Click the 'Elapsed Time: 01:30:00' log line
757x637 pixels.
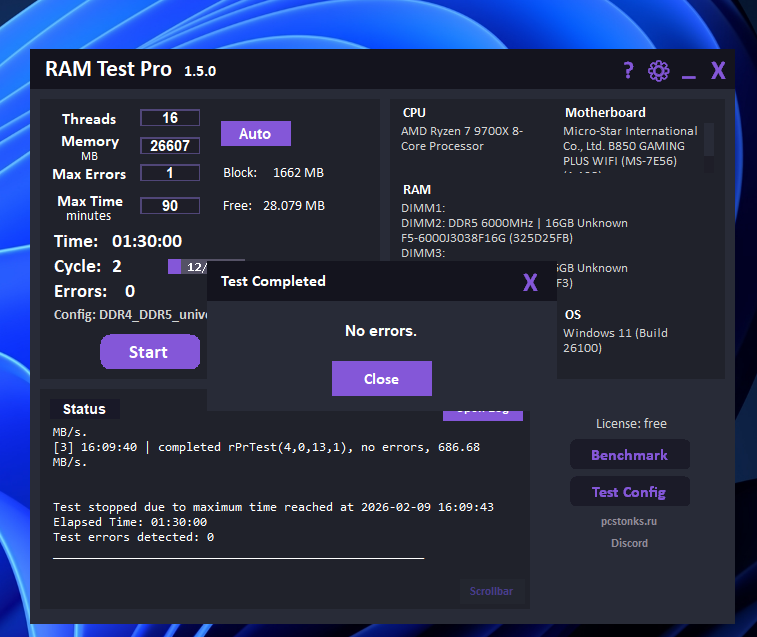pos(130,522)
